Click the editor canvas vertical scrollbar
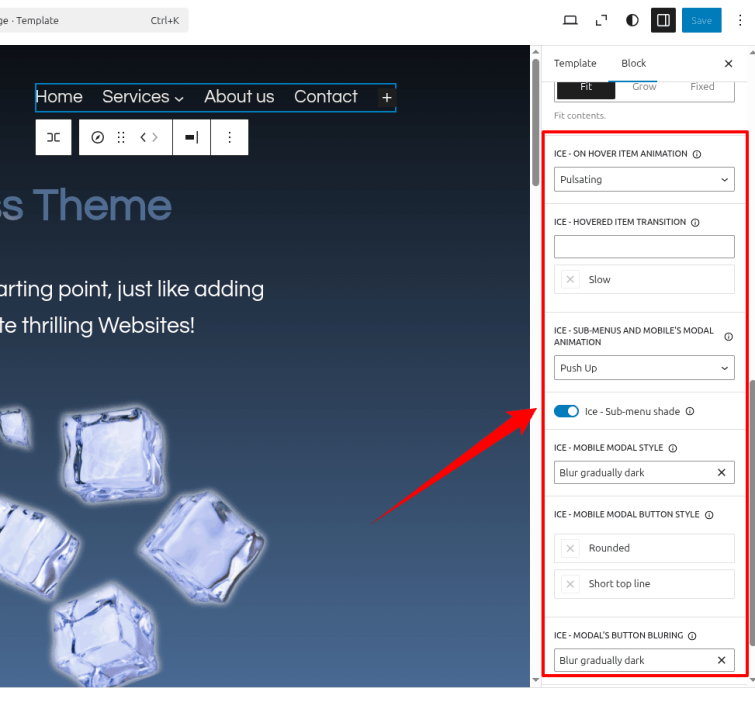The height and width of the screenshot is (702, 755). (535, 123)
